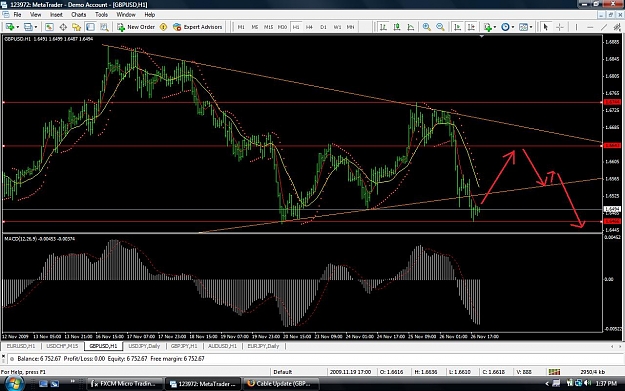
Task: Select the Equidistant Channel tool
Action: coord(617,27)
